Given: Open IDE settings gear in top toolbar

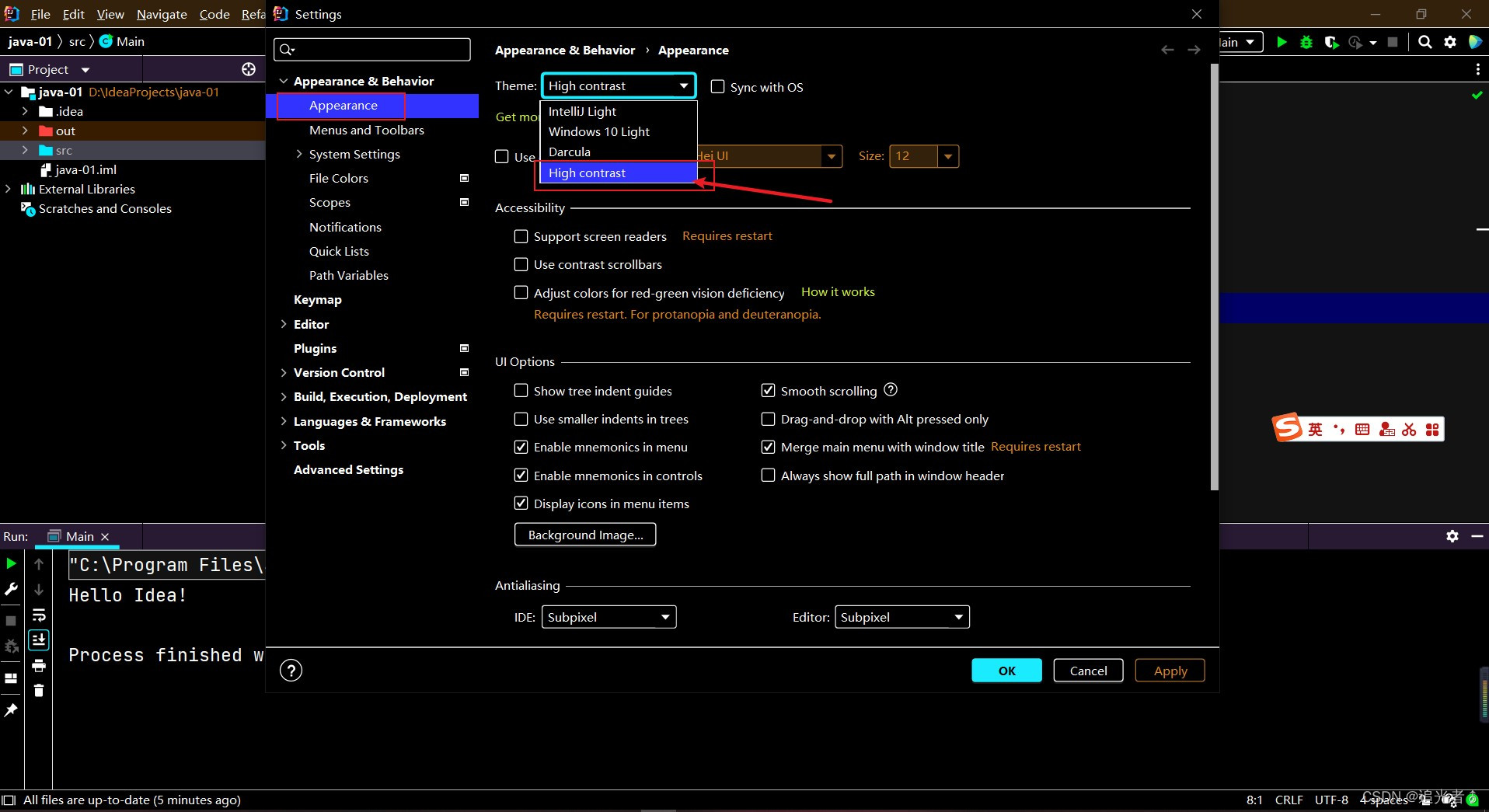Looking at the screenshot, I should 1450,42.
